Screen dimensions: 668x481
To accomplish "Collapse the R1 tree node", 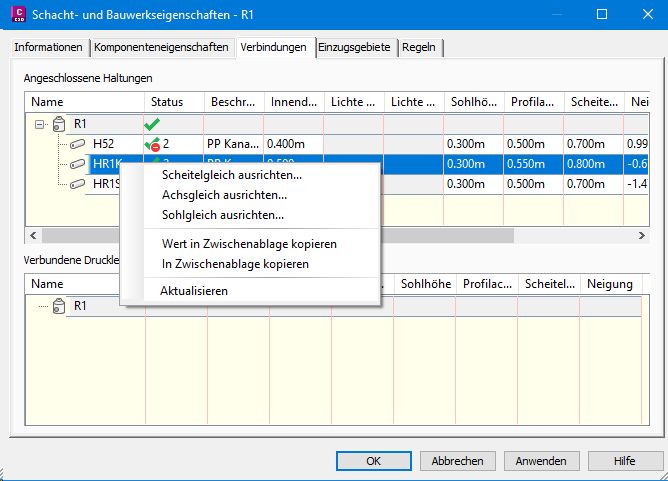I will click(x=40, y=124).
